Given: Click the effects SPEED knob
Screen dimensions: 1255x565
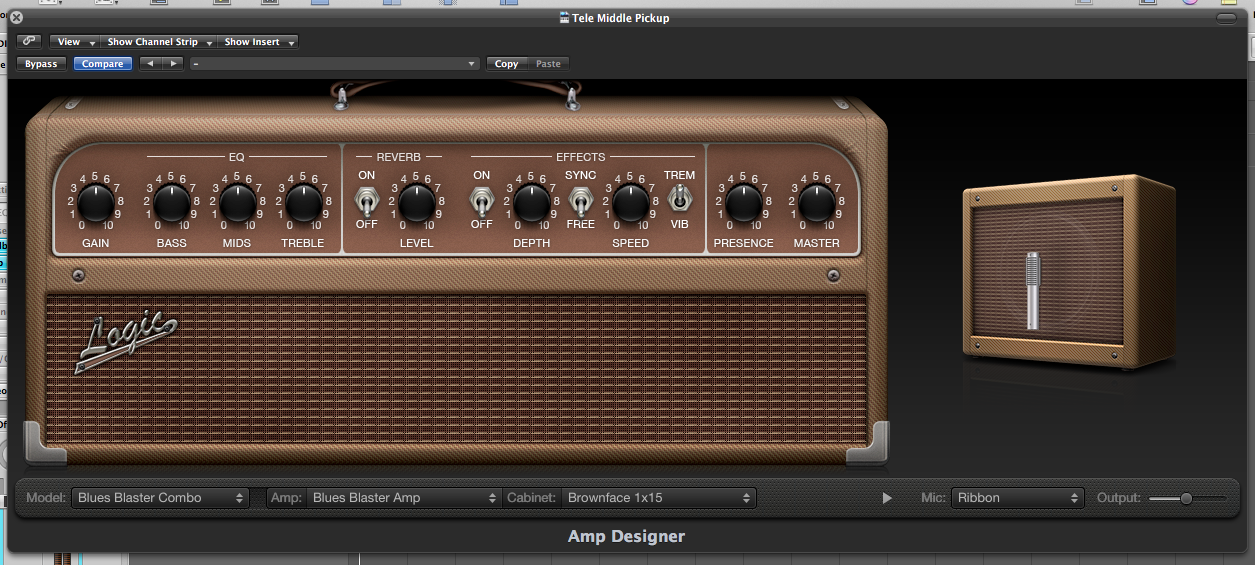Looking at the screenshot, I should coord(630,205).
